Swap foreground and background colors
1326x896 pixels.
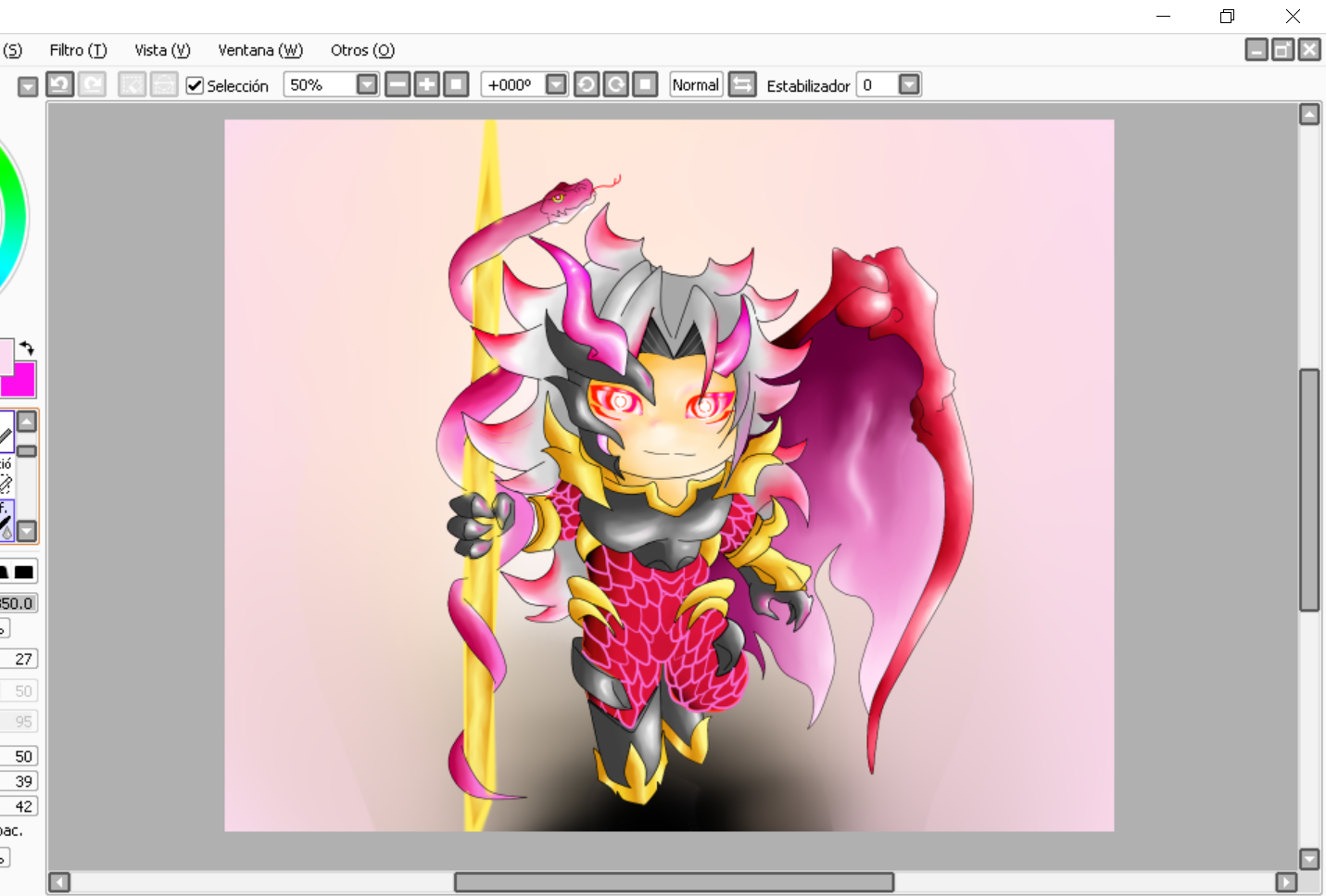(27, 348)
